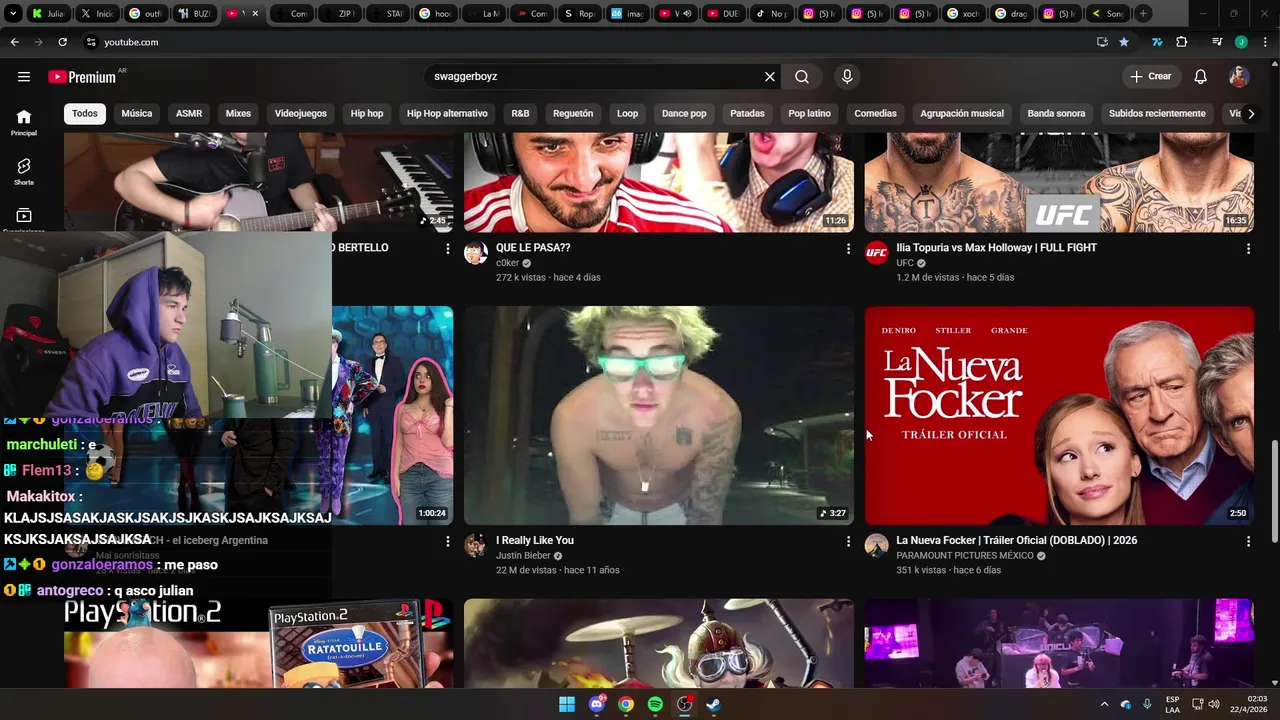Image resolution: width=1280 pixels, height=720 pixels.
Task: Click the Crear button
Action: pos(1151,76)
